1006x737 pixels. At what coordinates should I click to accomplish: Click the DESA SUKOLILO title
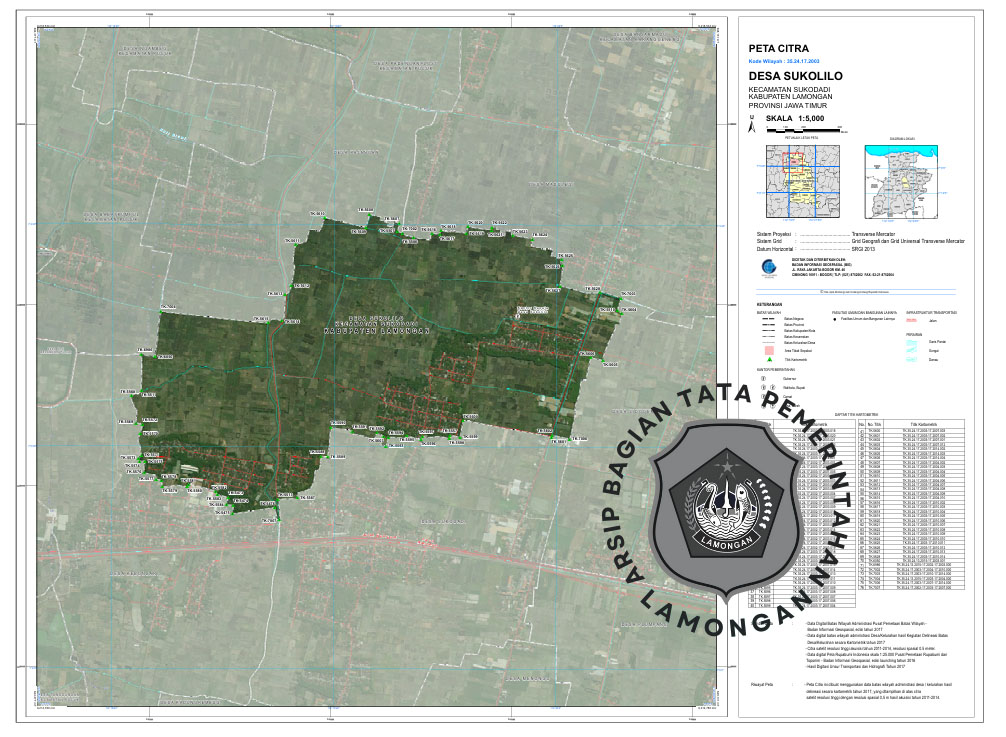[796, 76]
